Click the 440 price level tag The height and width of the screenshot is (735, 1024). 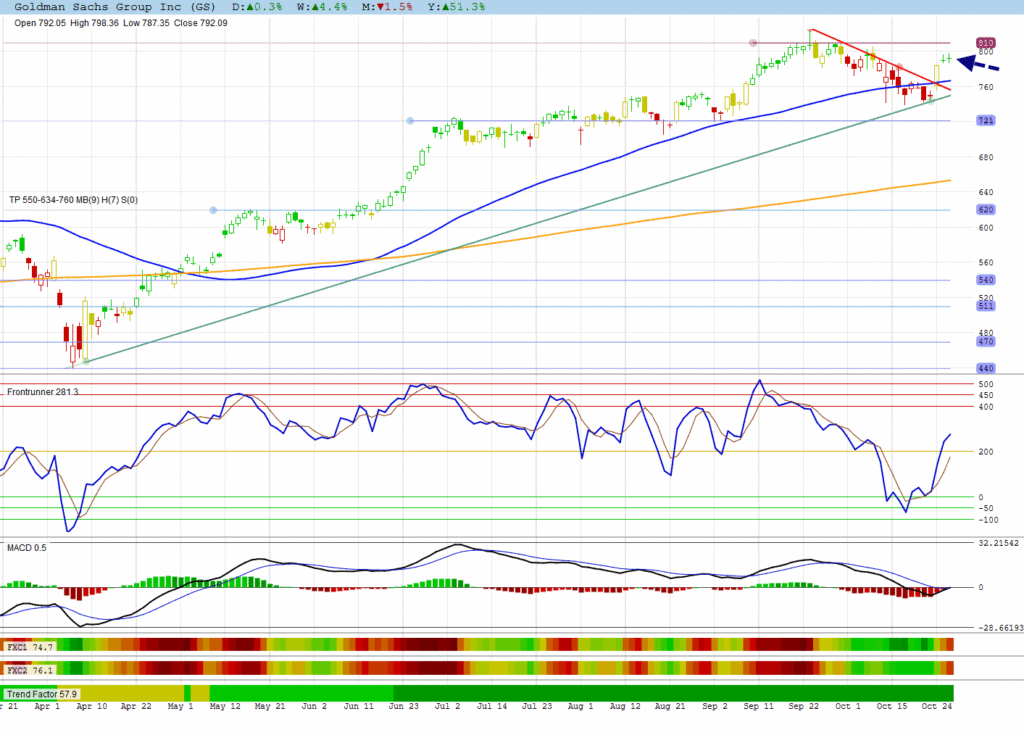coord(985,368)
